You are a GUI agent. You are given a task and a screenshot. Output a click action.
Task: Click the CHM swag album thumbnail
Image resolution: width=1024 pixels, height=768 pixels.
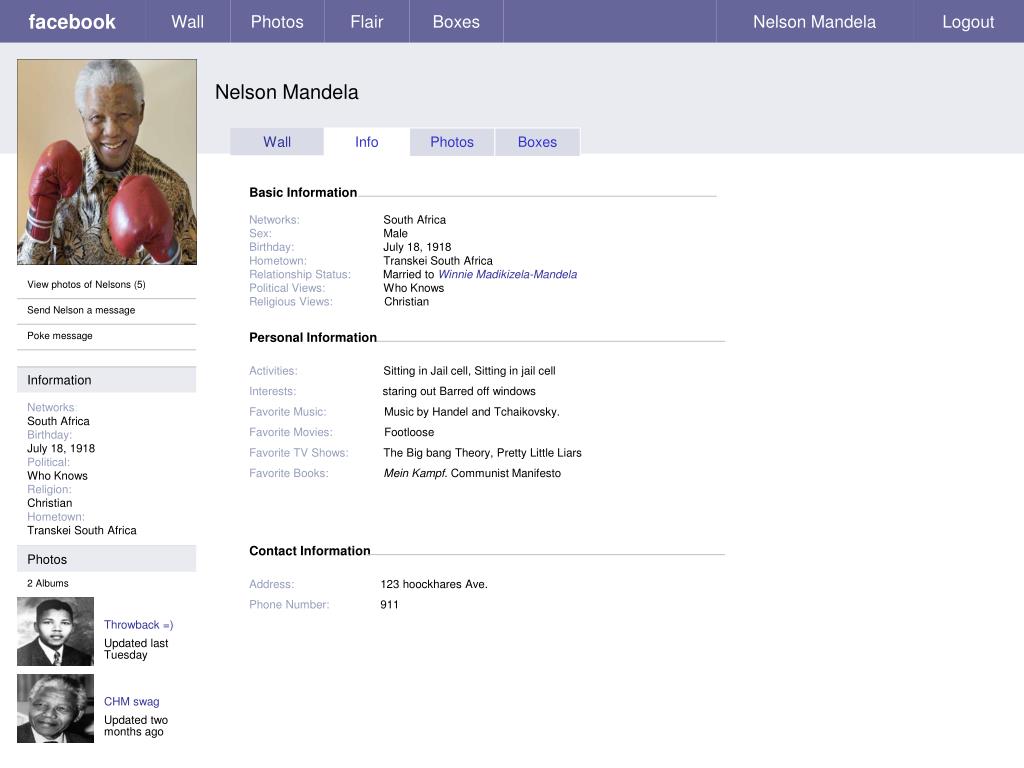click(56, 709)
